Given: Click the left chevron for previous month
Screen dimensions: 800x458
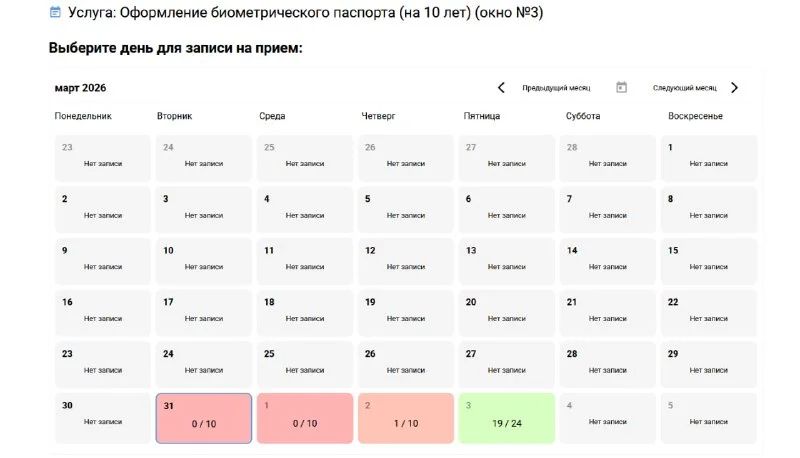Looking at the screenshot, I should click(501, 88).
